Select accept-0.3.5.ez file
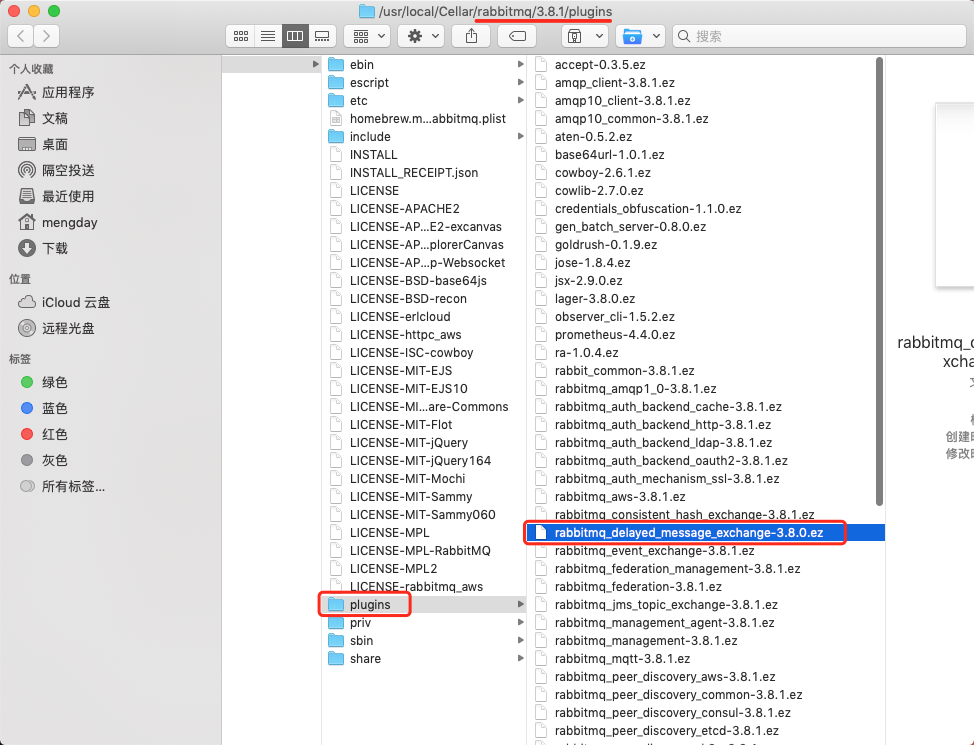The height and width of the screenshot is (745, 974). (705, 65)
